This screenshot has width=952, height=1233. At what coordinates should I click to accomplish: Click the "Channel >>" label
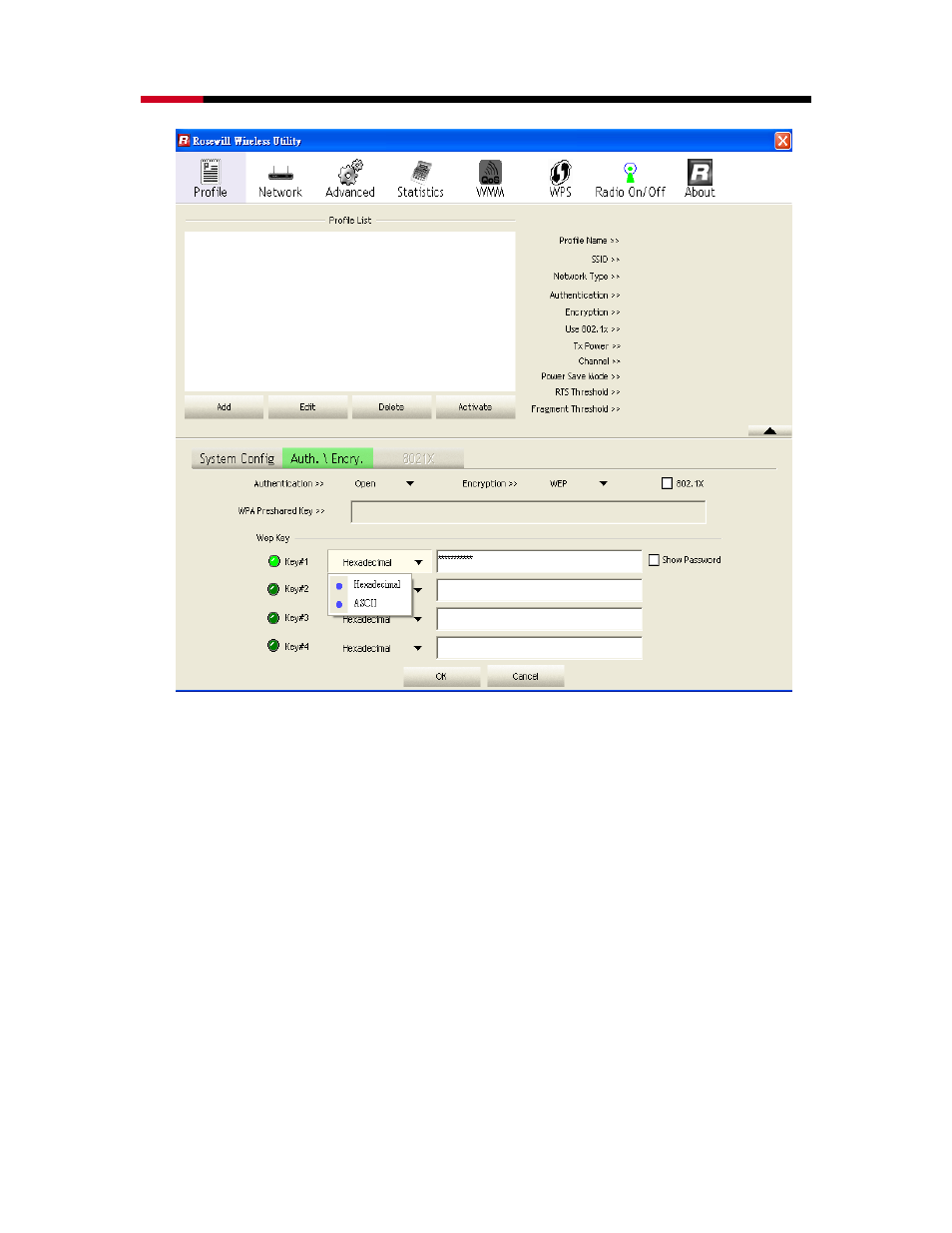[599, 361]
